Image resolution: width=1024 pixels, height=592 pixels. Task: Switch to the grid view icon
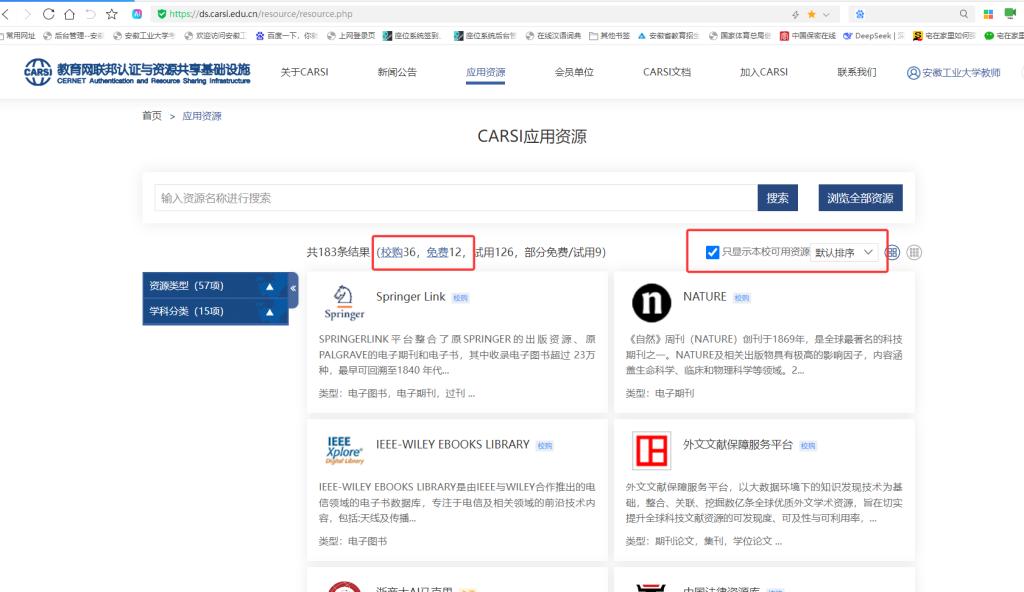(892, 253)
